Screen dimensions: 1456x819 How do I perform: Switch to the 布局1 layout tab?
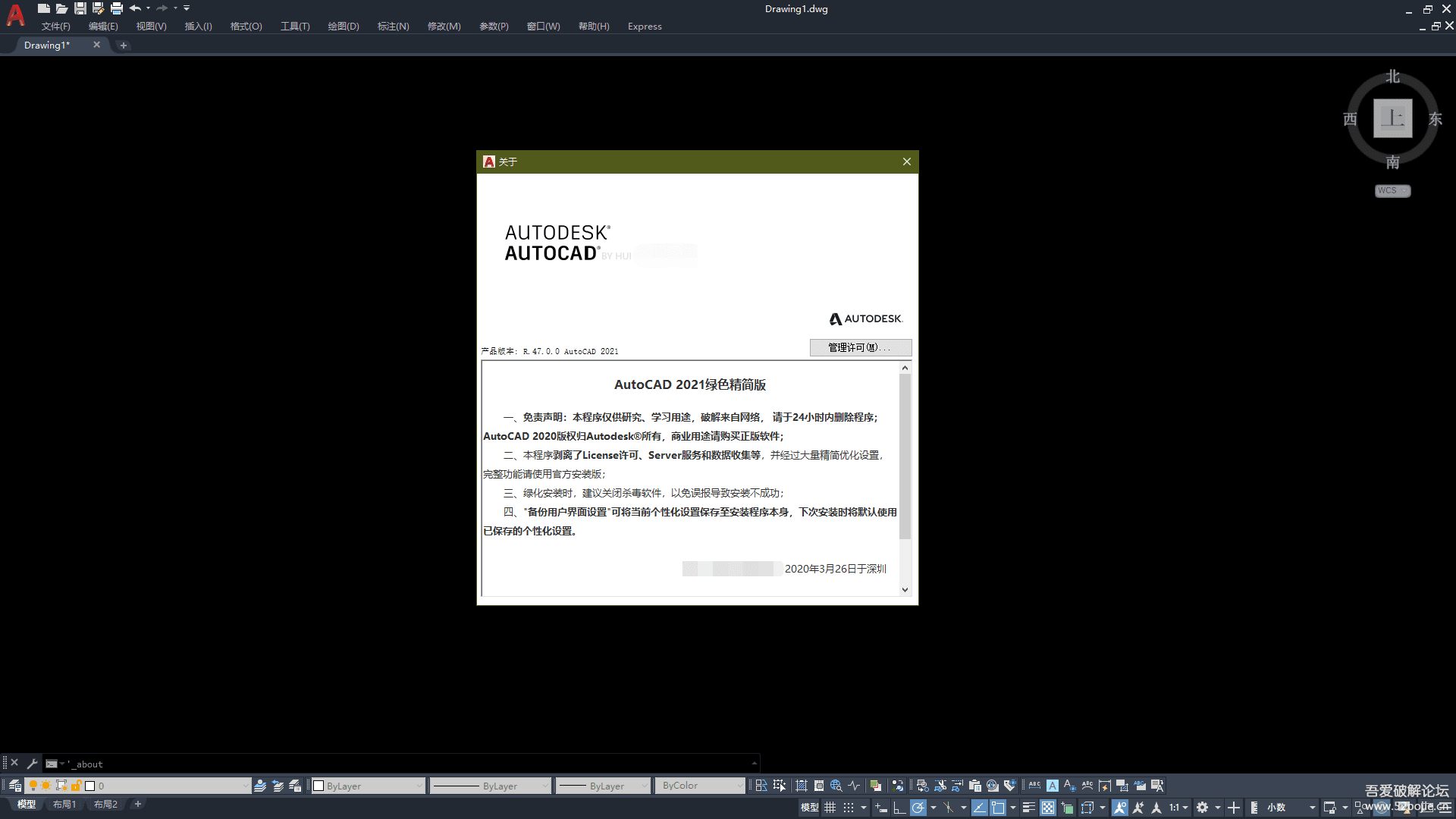tap(64, 804)
